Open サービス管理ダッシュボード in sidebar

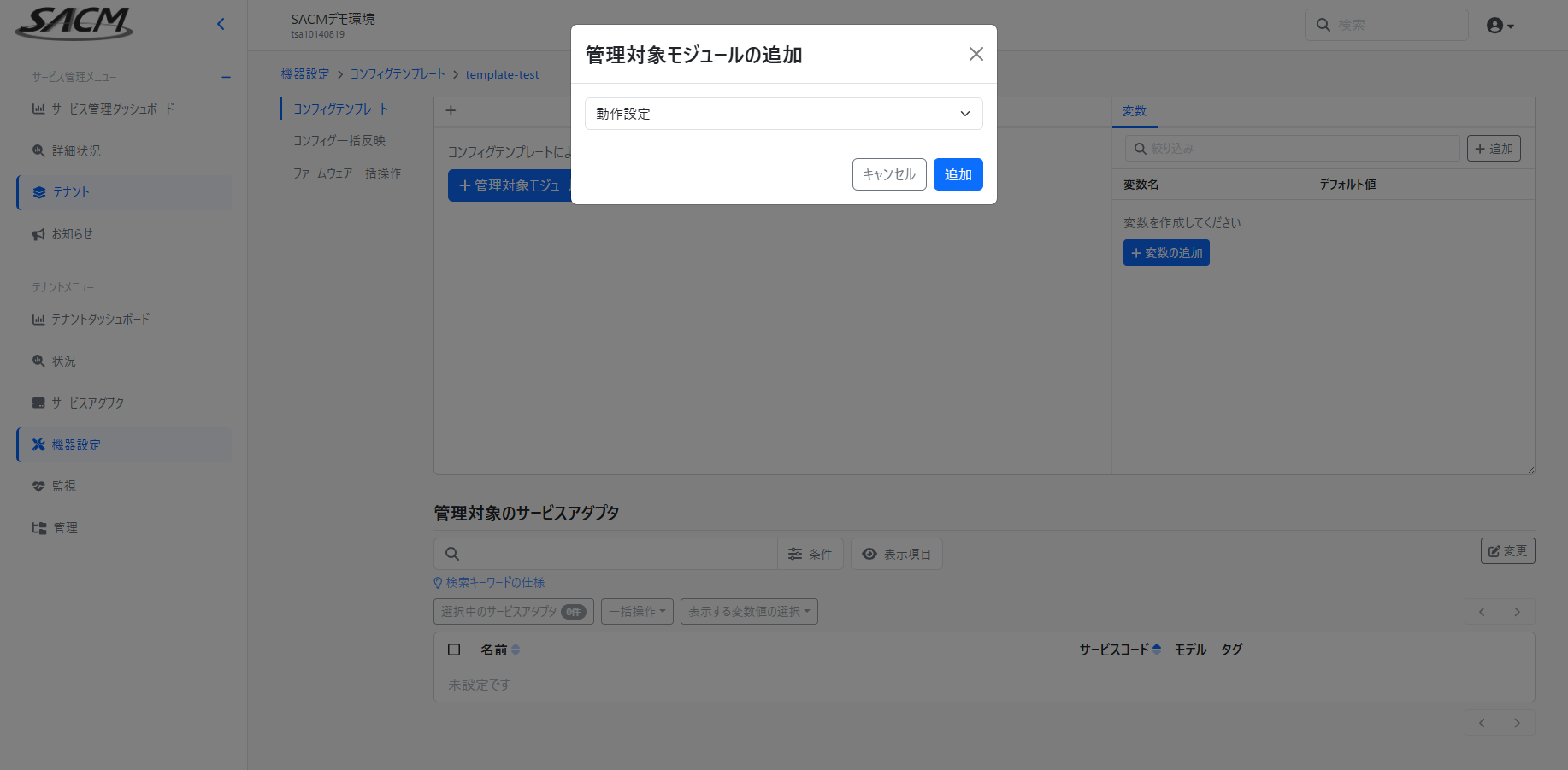pyautogui.click(x=111, y=109)
